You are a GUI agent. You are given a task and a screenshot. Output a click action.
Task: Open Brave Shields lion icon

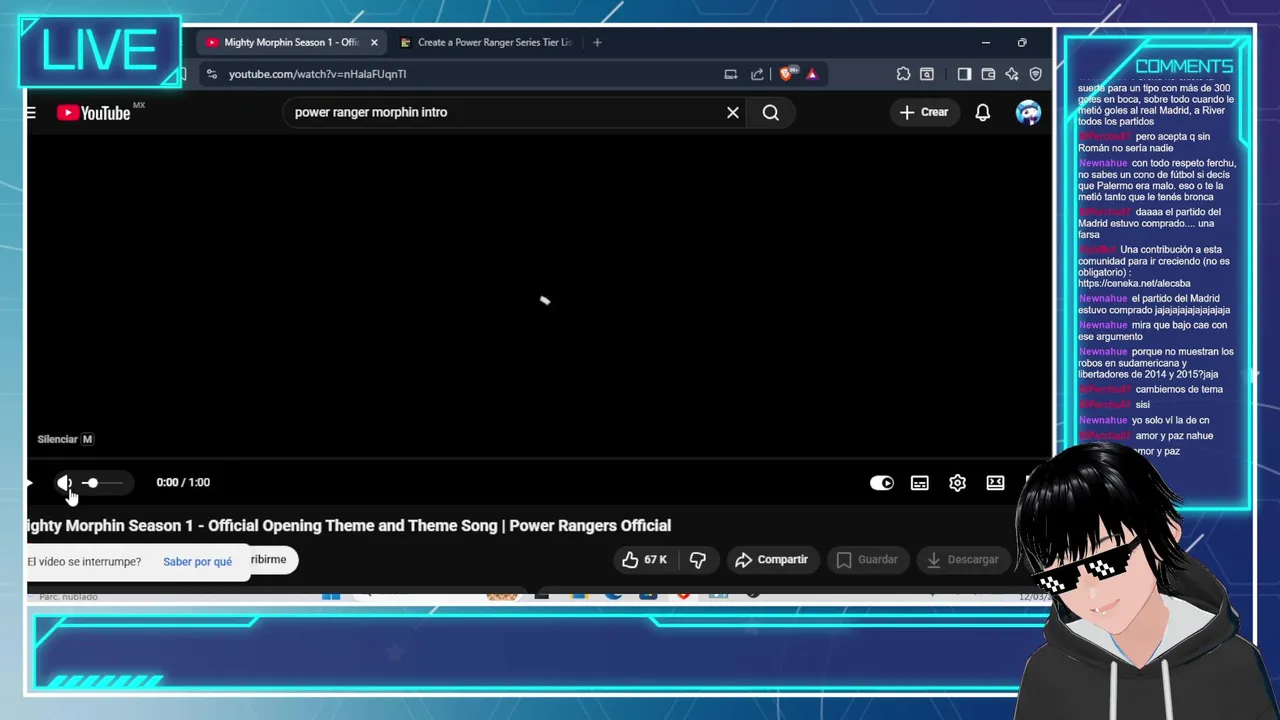[x=786, y=73]
